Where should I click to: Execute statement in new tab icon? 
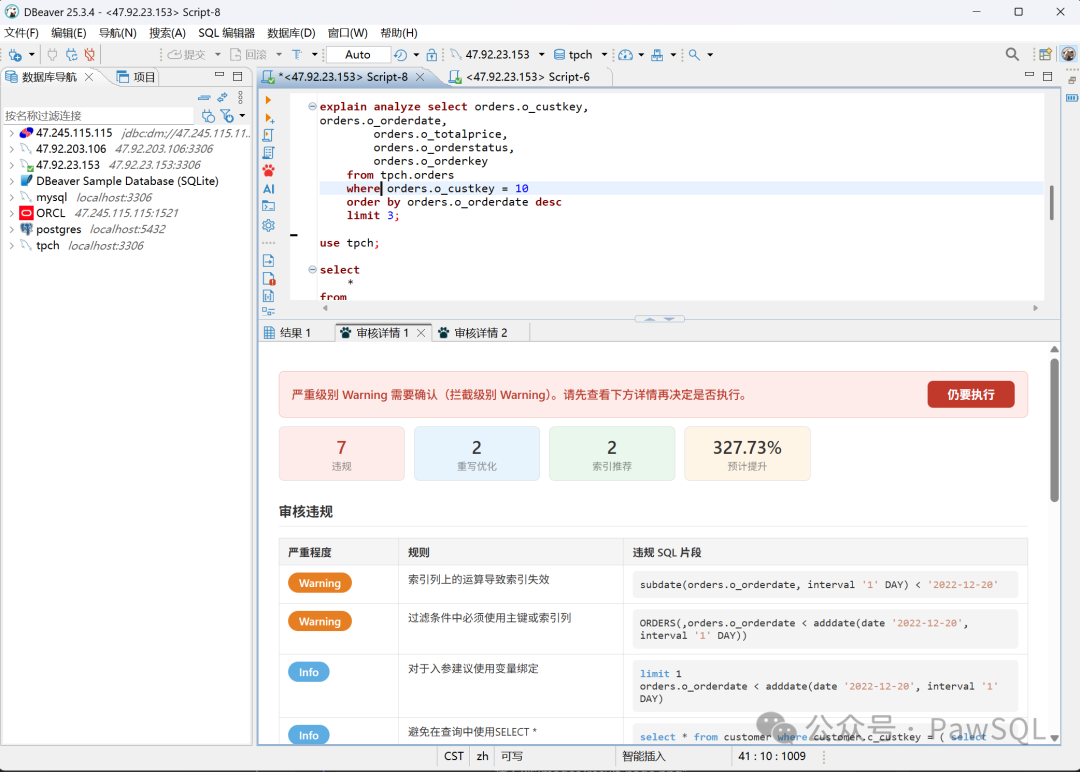pyautogui.click(x=269, y=118)
